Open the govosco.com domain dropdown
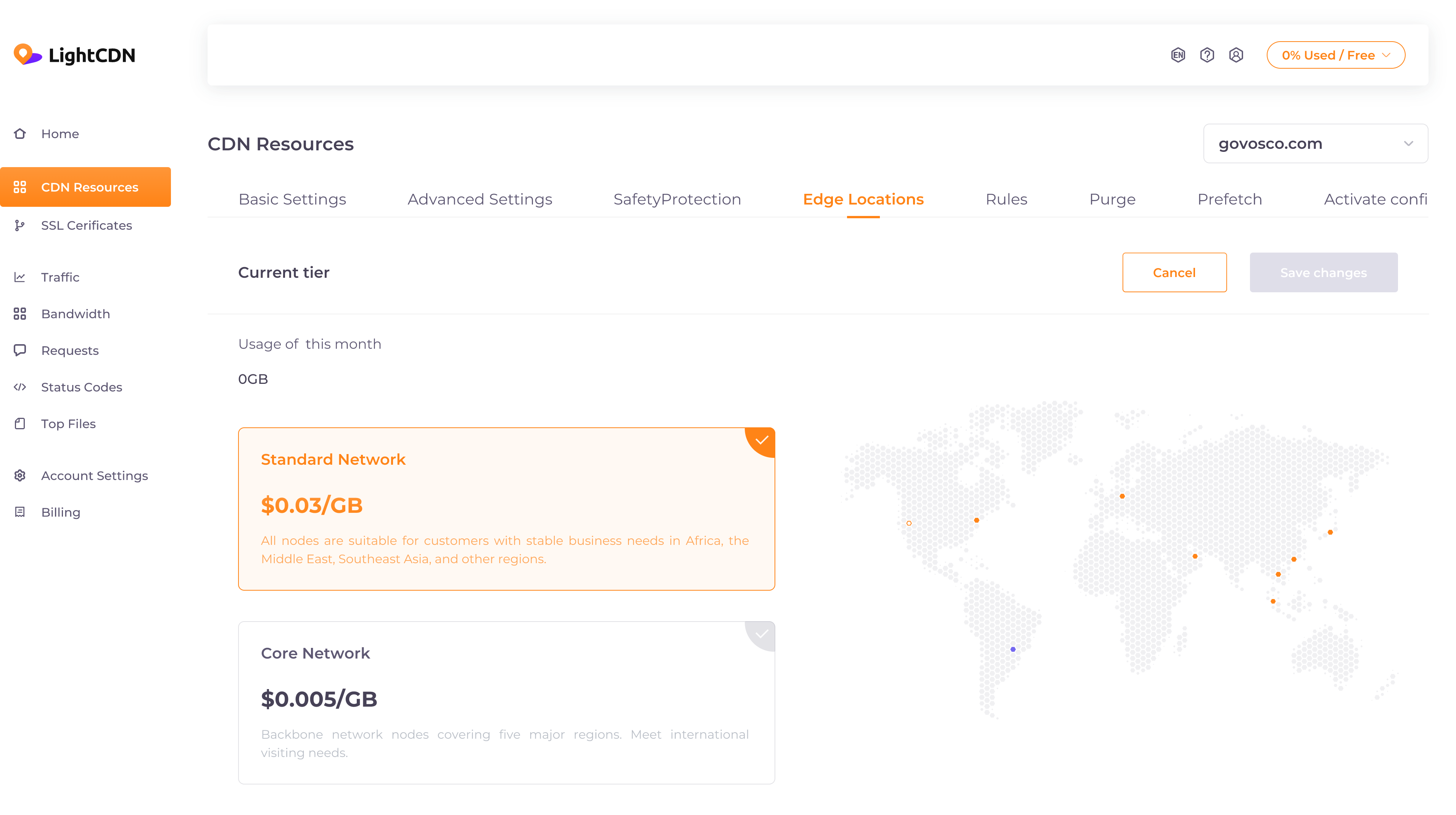The width and height of the screenshot is (1456, 815). 1315,143
